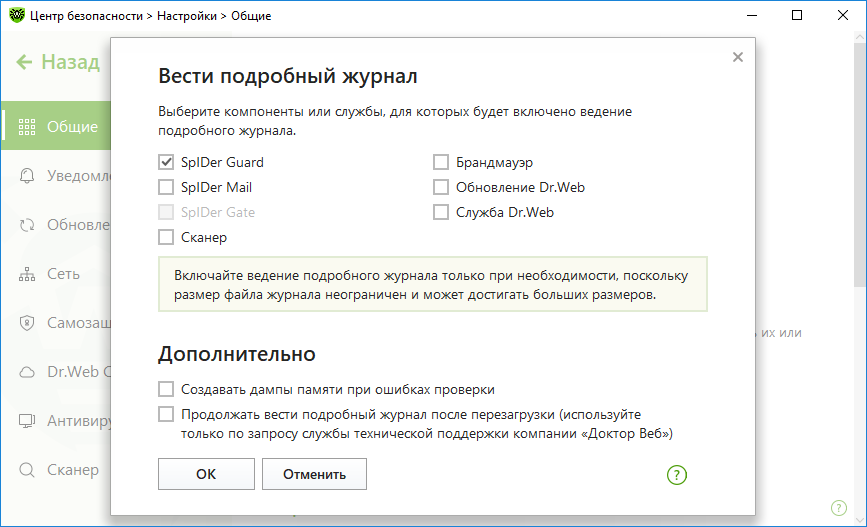Click the network icon beside Сеть
Screen dimensions: 867x527
click(x=27, y=274)
